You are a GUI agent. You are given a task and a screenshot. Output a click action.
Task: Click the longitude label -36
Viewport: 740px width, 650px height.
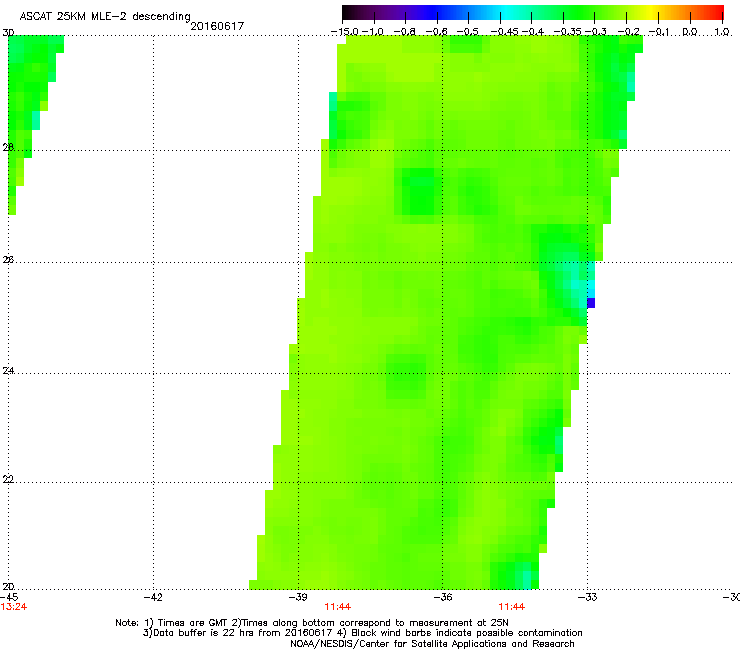pyautogui.click(x=442, y=597)
